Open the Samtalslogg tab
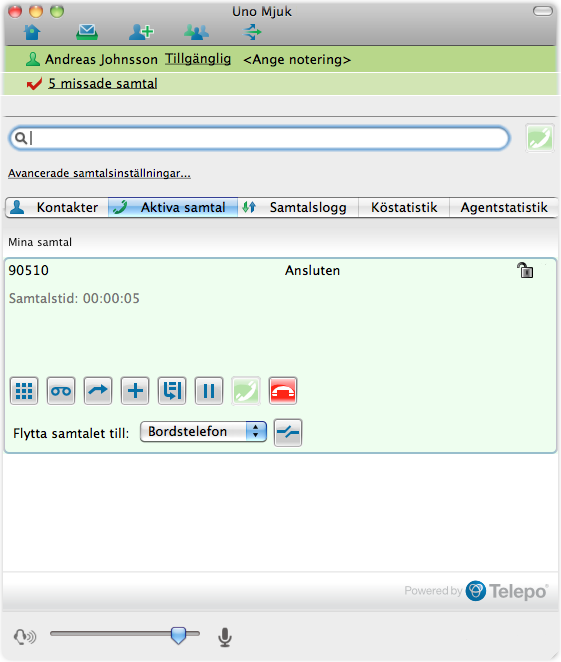 (298, 207)
